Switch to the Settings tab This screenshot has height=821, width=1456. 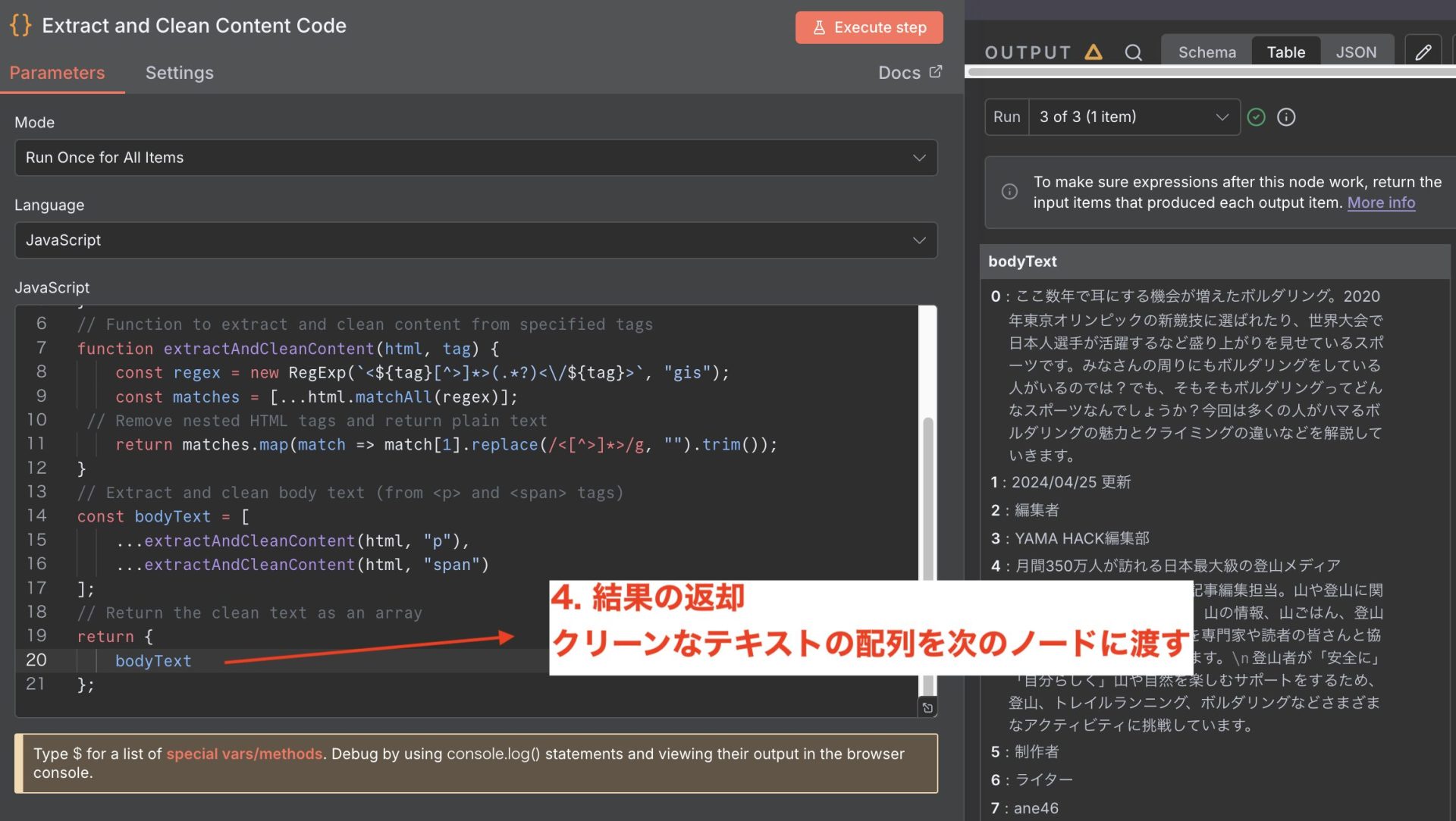[179, 73]
